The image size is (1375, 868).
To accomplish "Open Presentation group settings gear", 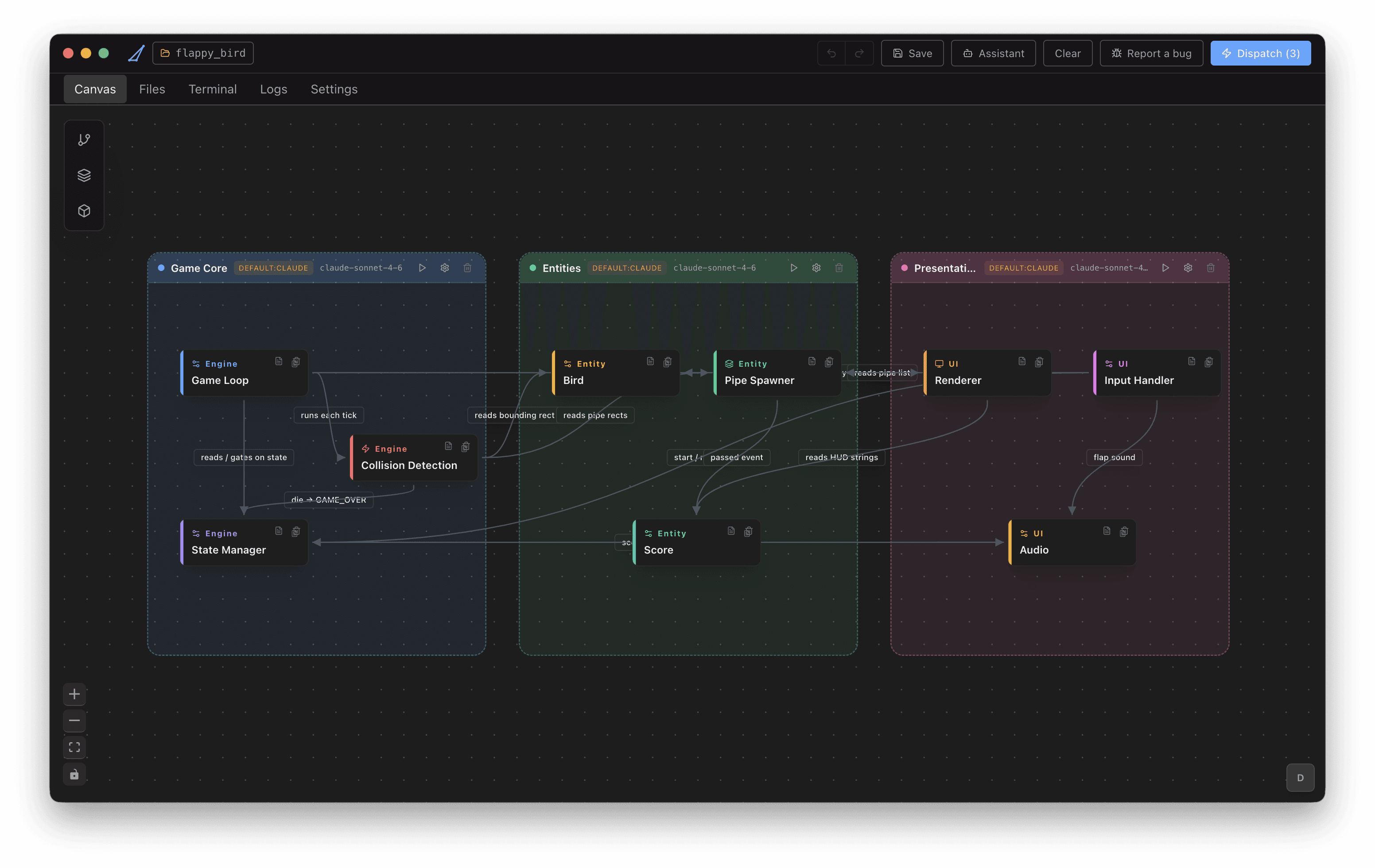I will click(1188, 267).
